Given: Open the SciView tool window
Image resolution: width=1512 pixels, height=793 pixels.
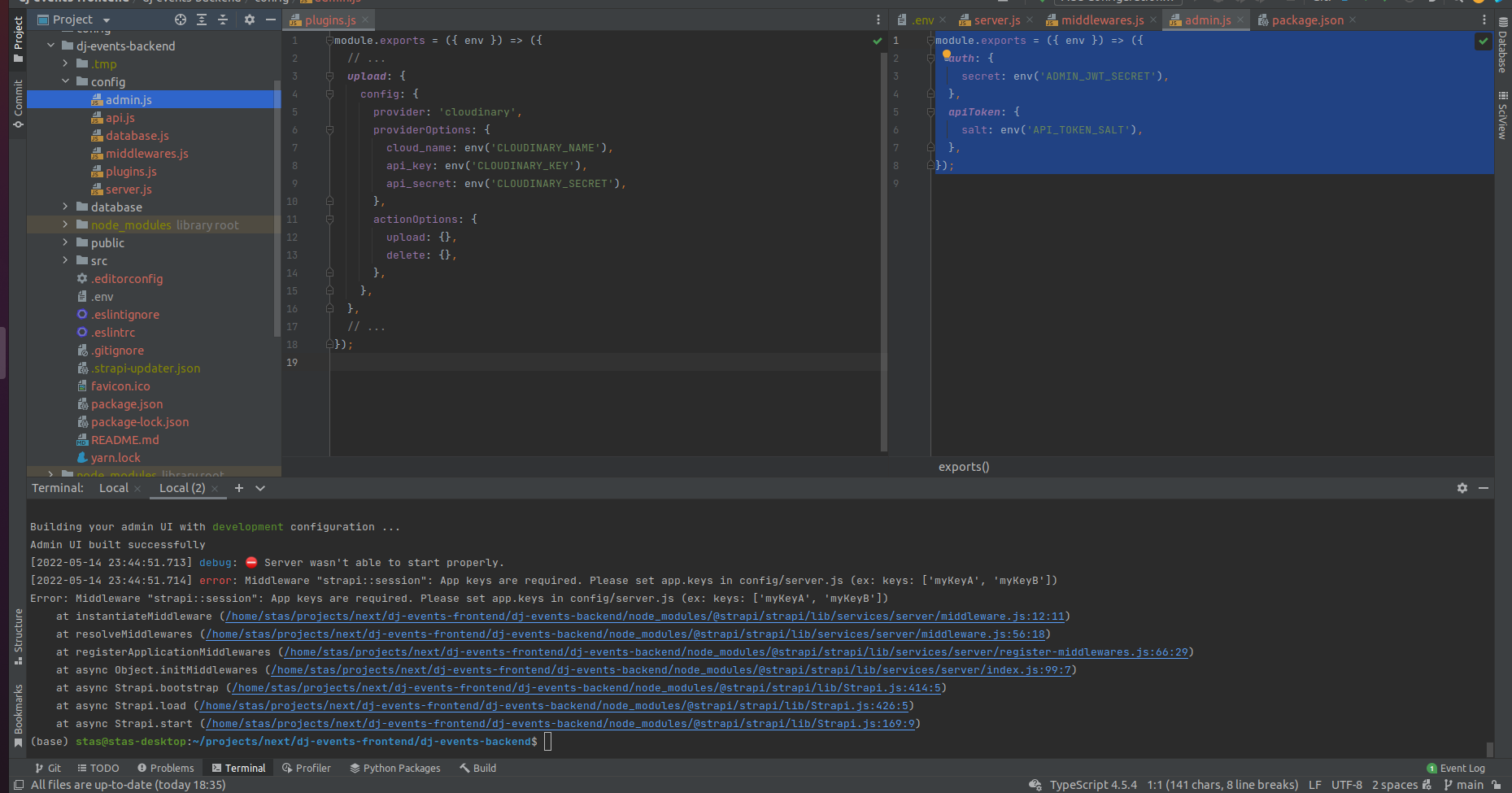Looking at the screenshot, I should point(1503,115).
